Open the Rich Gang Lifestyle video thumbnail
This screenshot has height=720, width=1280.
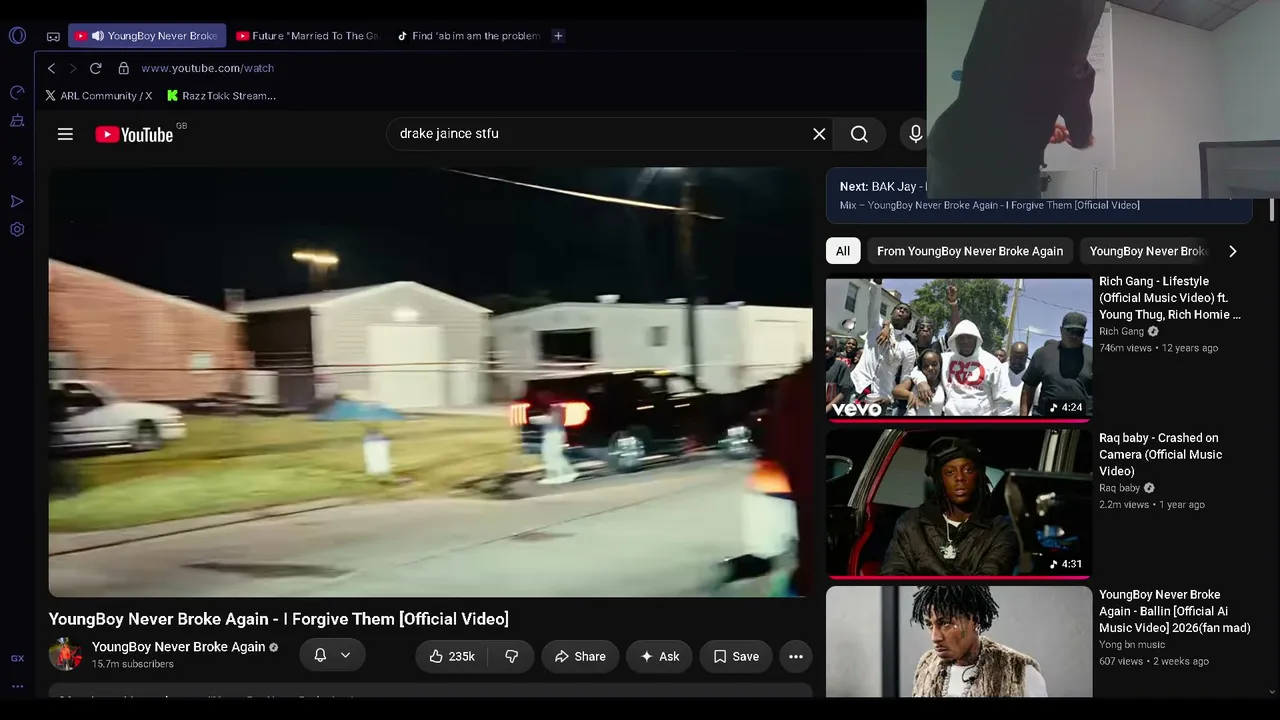(x=959, y=348)
